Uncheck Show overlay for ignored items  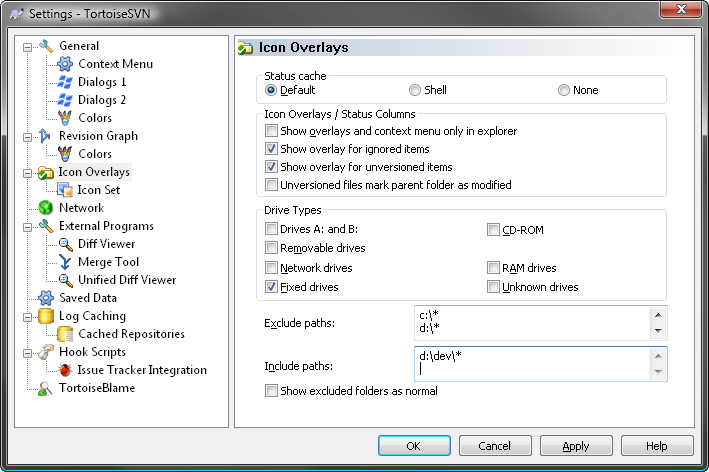[x=271, y=149]
